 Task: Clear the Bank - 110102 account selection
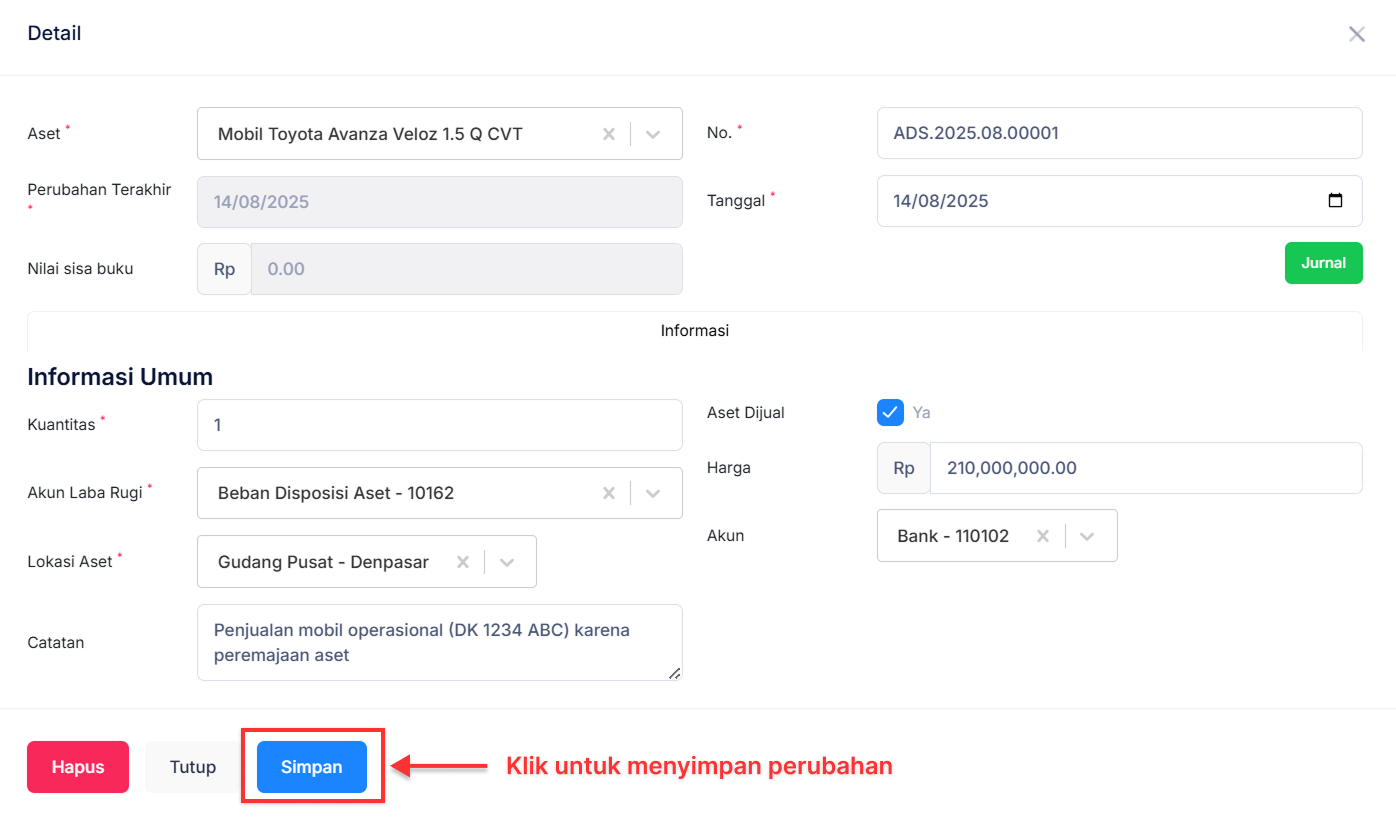pyautogui.click(x=1043, y=535)
